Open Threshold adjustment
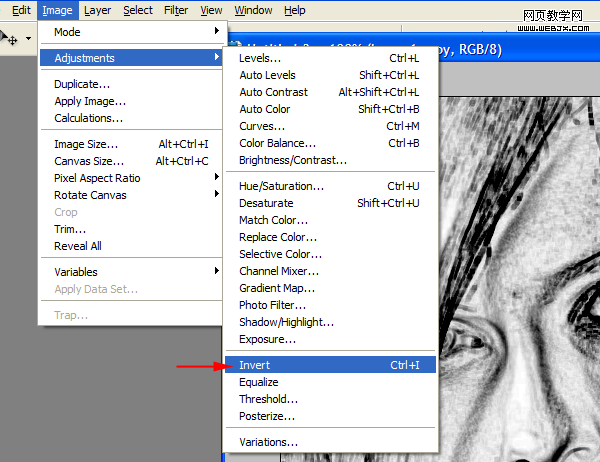The height and width of the screenshot is (462, 600). (x=330, y=399)
